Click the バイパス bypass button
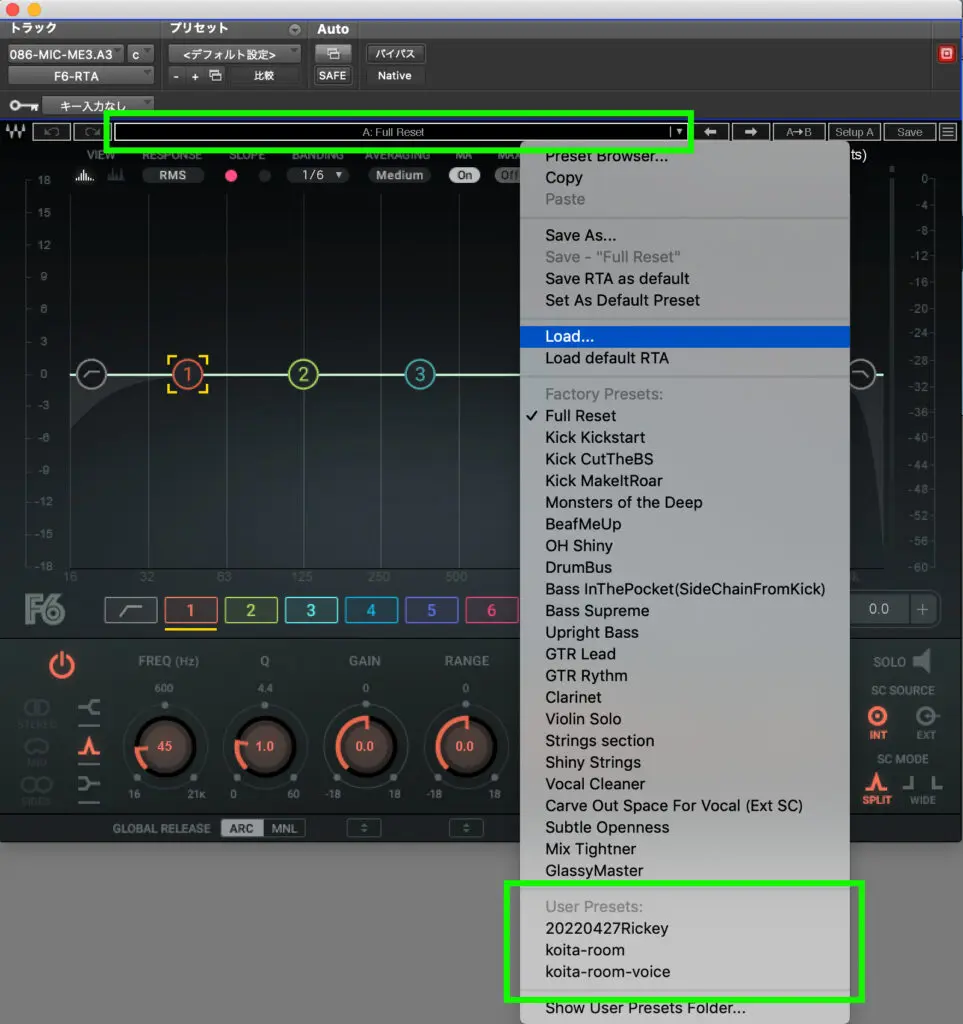 click(394, 54)
